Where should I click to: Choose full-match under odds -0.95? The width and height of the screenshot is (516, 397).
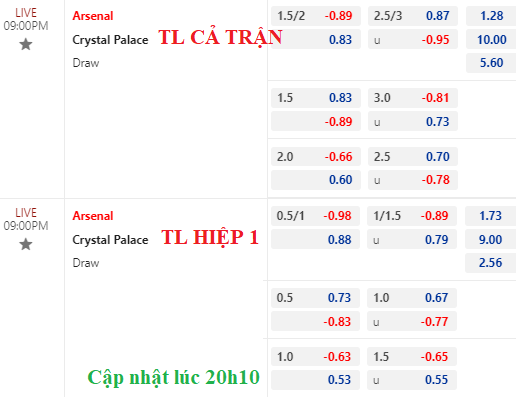click(413, 39)
